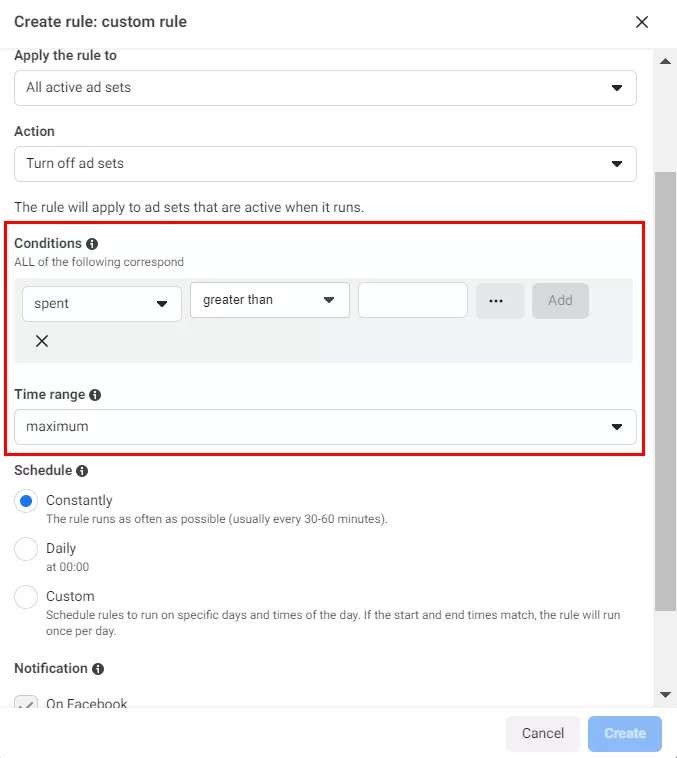Open the greater than operator dropdown
Viewport: 677px width, 758px height.
[x=270, y=300]
